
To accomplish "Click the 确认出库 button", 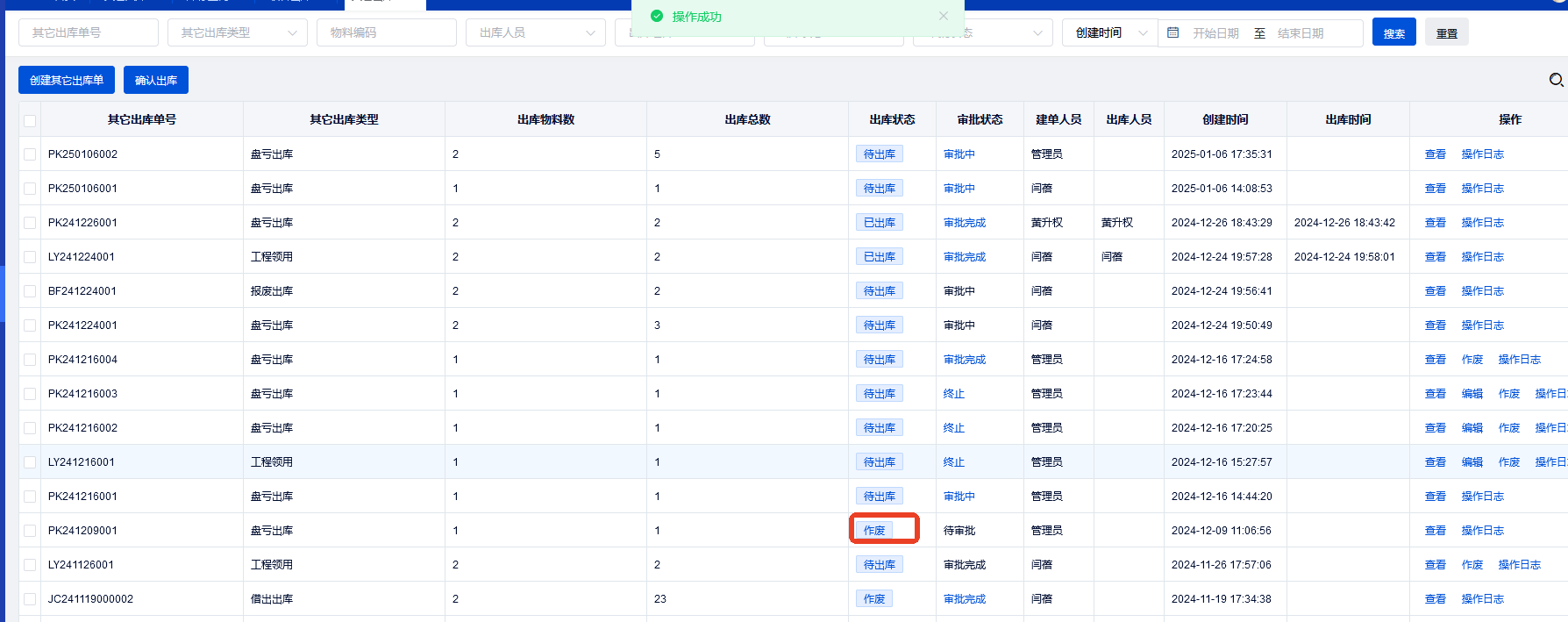I will click(156, 80).
